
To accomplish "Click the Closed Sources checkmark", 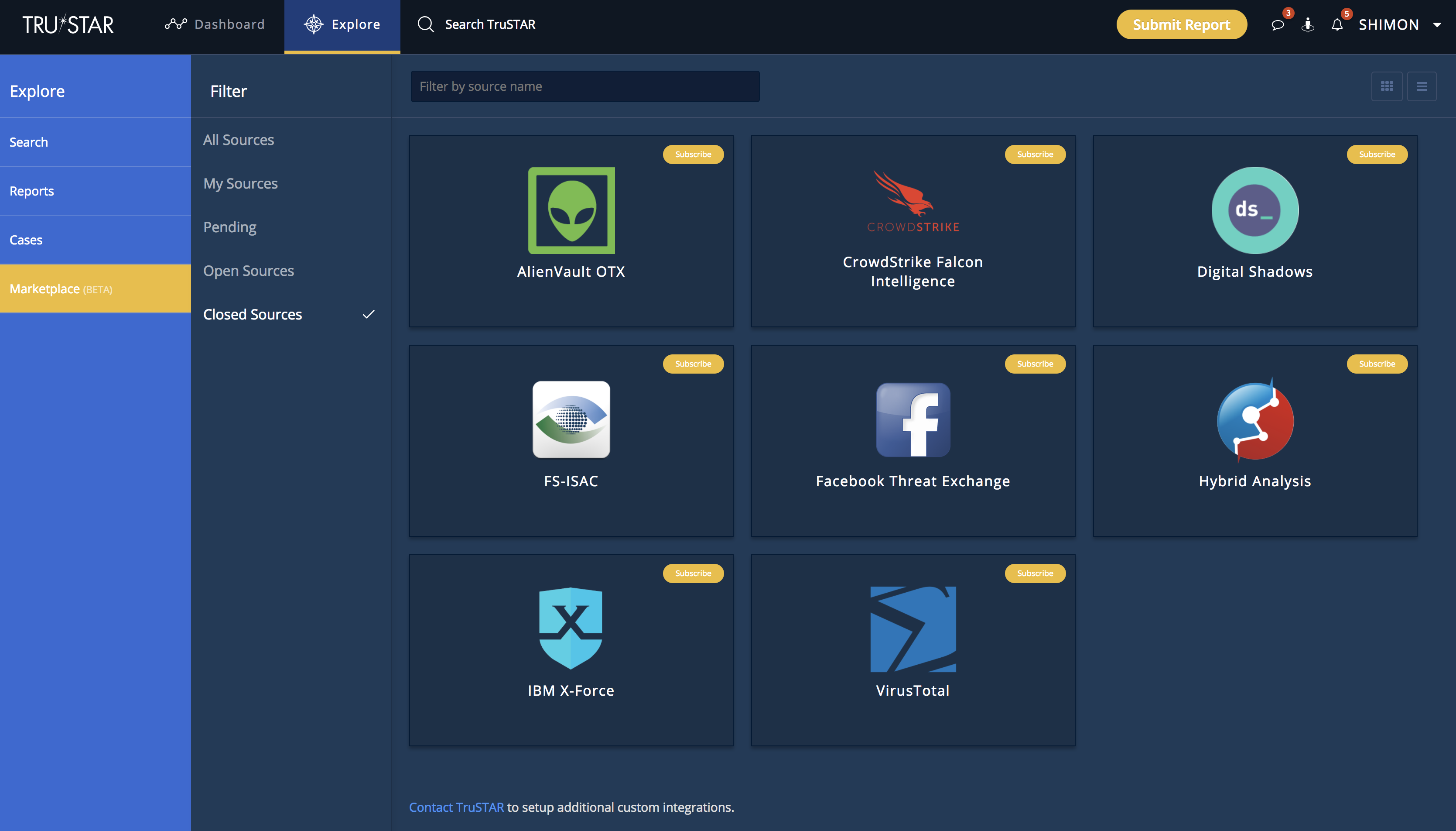I will [369, 315].
